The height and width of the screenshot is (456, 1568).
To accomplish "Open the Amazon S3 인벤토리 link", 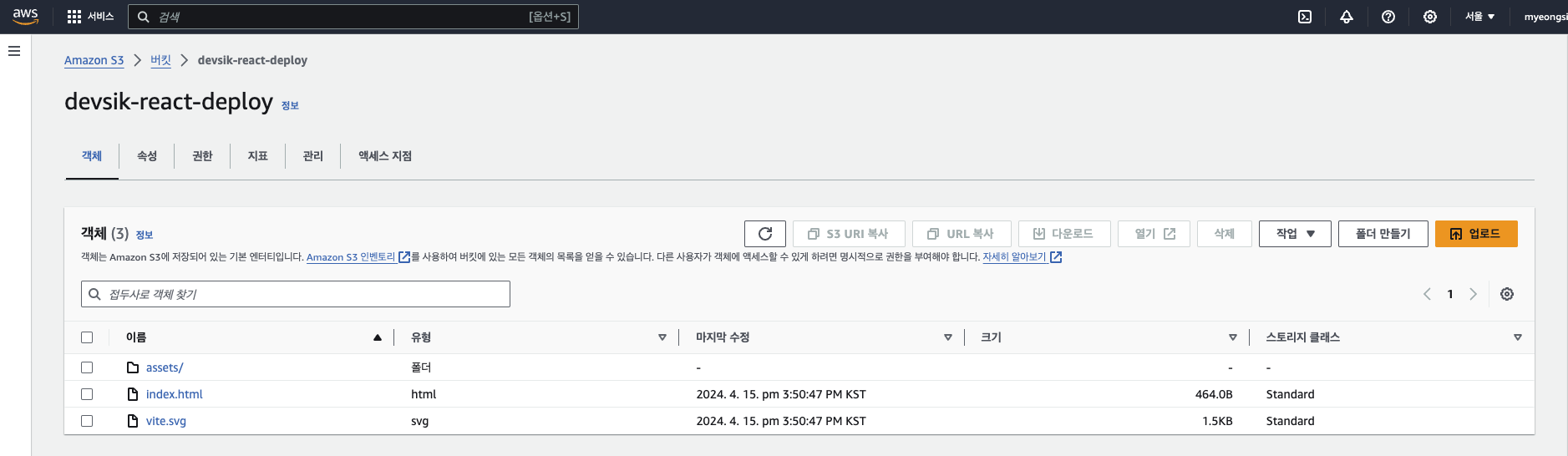I will pyautogui.click(x=351, y=257).
